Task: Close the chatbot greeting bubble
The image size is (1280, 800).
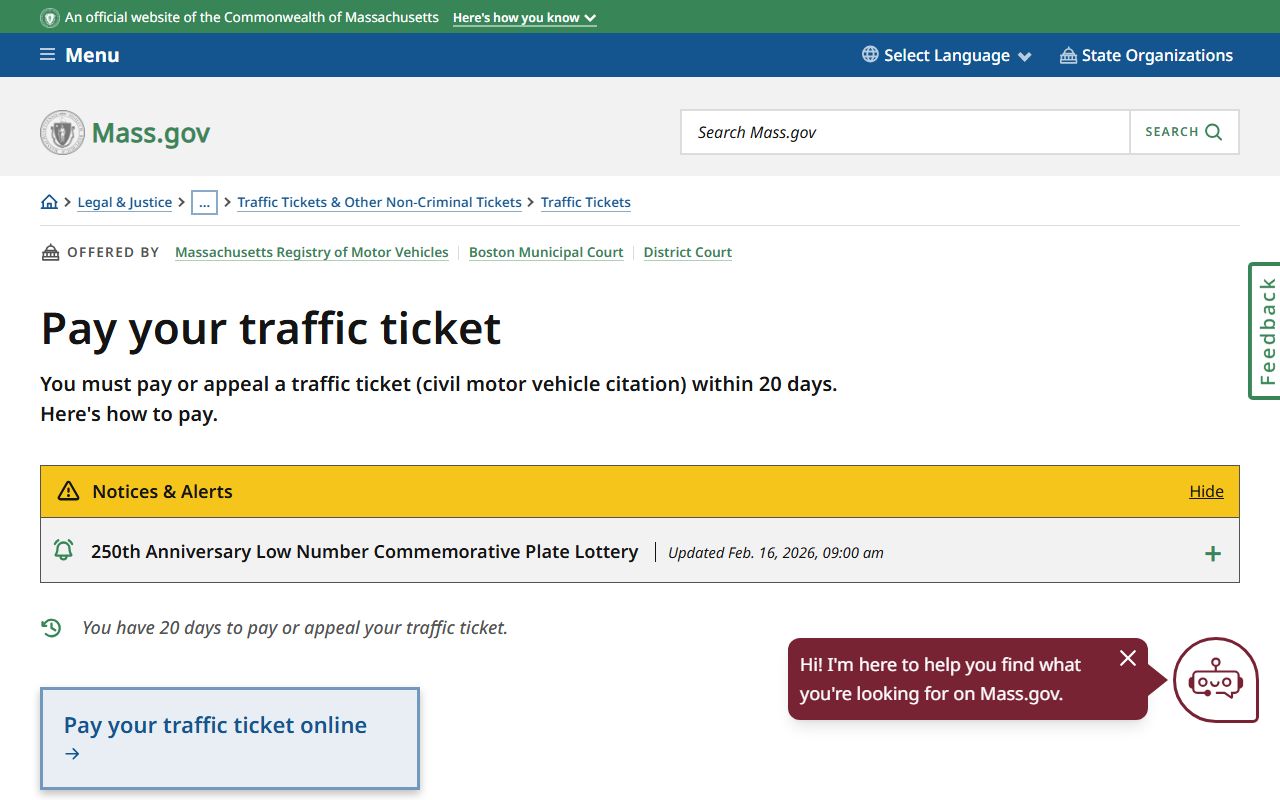Action: (1128, 658)
